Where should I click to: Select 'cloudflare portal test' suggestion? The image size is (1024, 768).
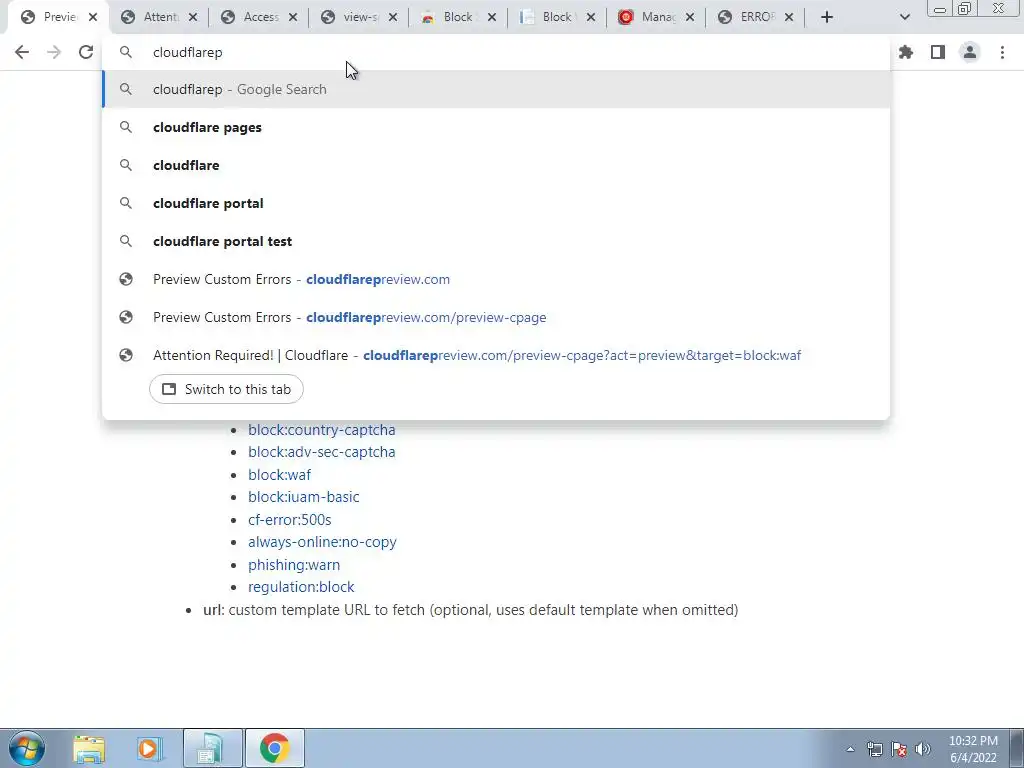pos(496,241)
